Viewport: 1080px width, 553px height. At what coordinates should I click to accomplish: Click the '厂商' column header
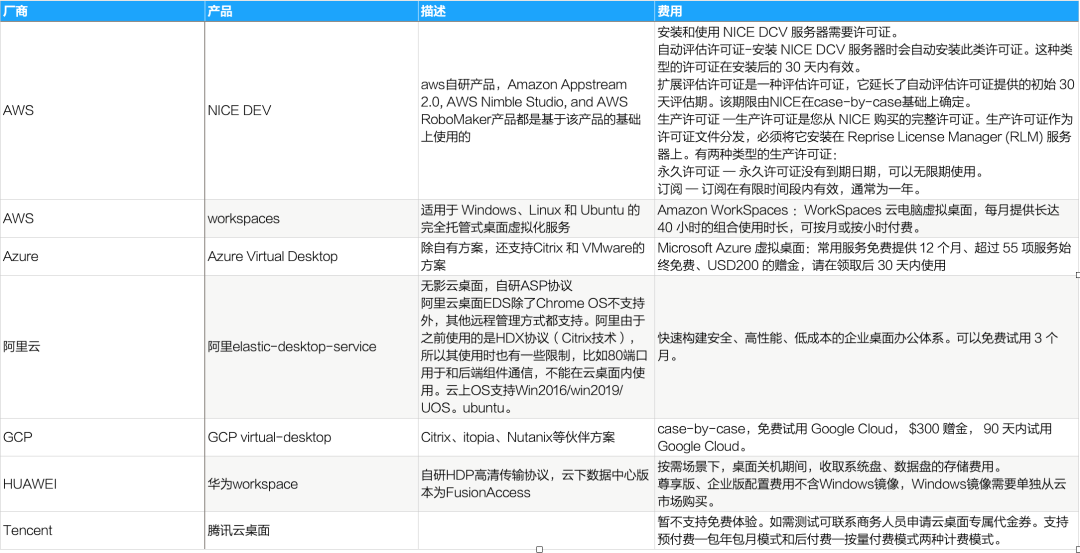point(103,12)
